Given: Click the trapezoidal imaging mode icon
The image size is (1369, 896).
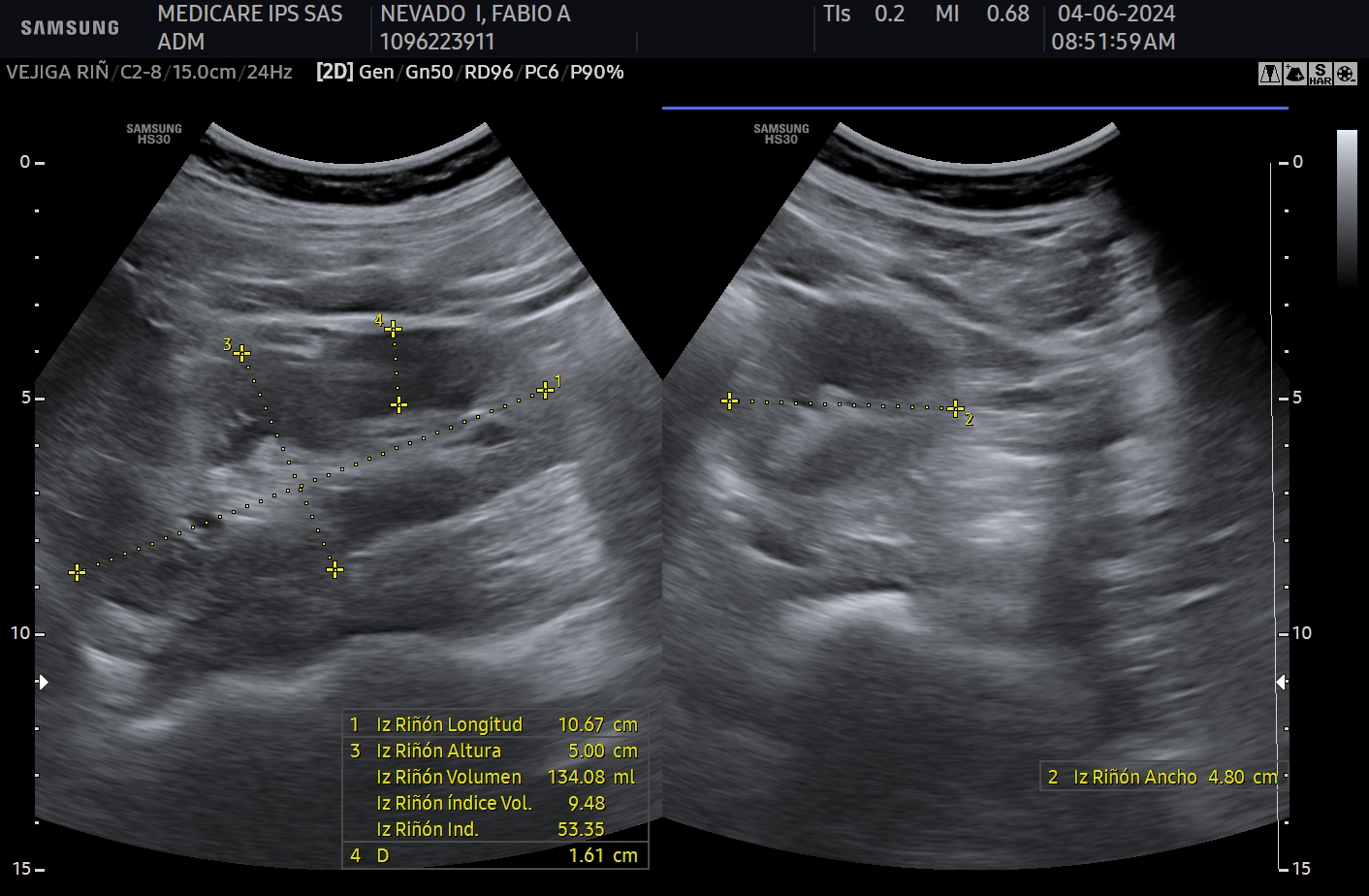Looking at the screenshot, I should click(x=1269, y=74).
